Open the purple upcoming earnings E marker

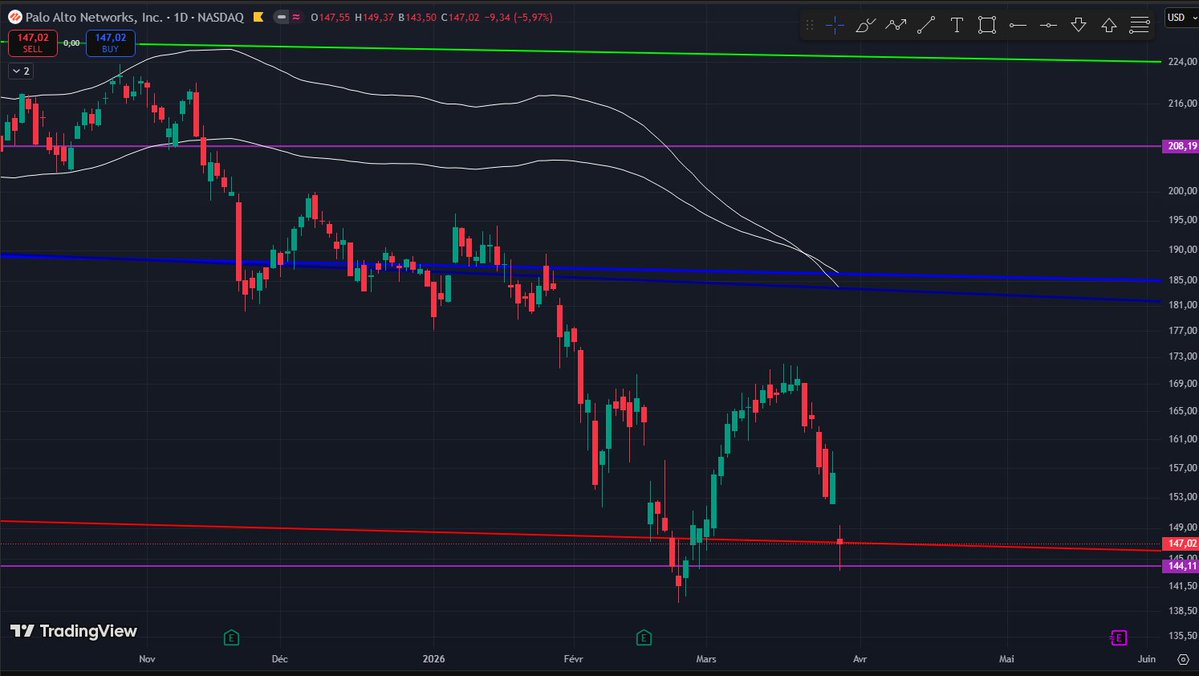[x=1119, y=638]
